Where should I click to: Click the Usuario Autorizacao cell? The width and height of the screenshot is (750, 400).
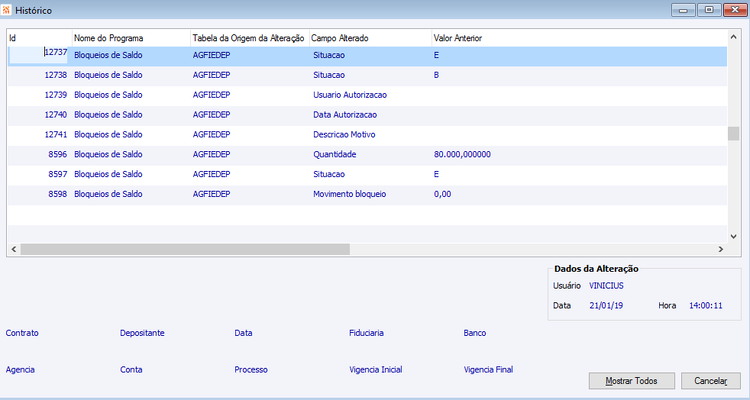tap(350, 95)
